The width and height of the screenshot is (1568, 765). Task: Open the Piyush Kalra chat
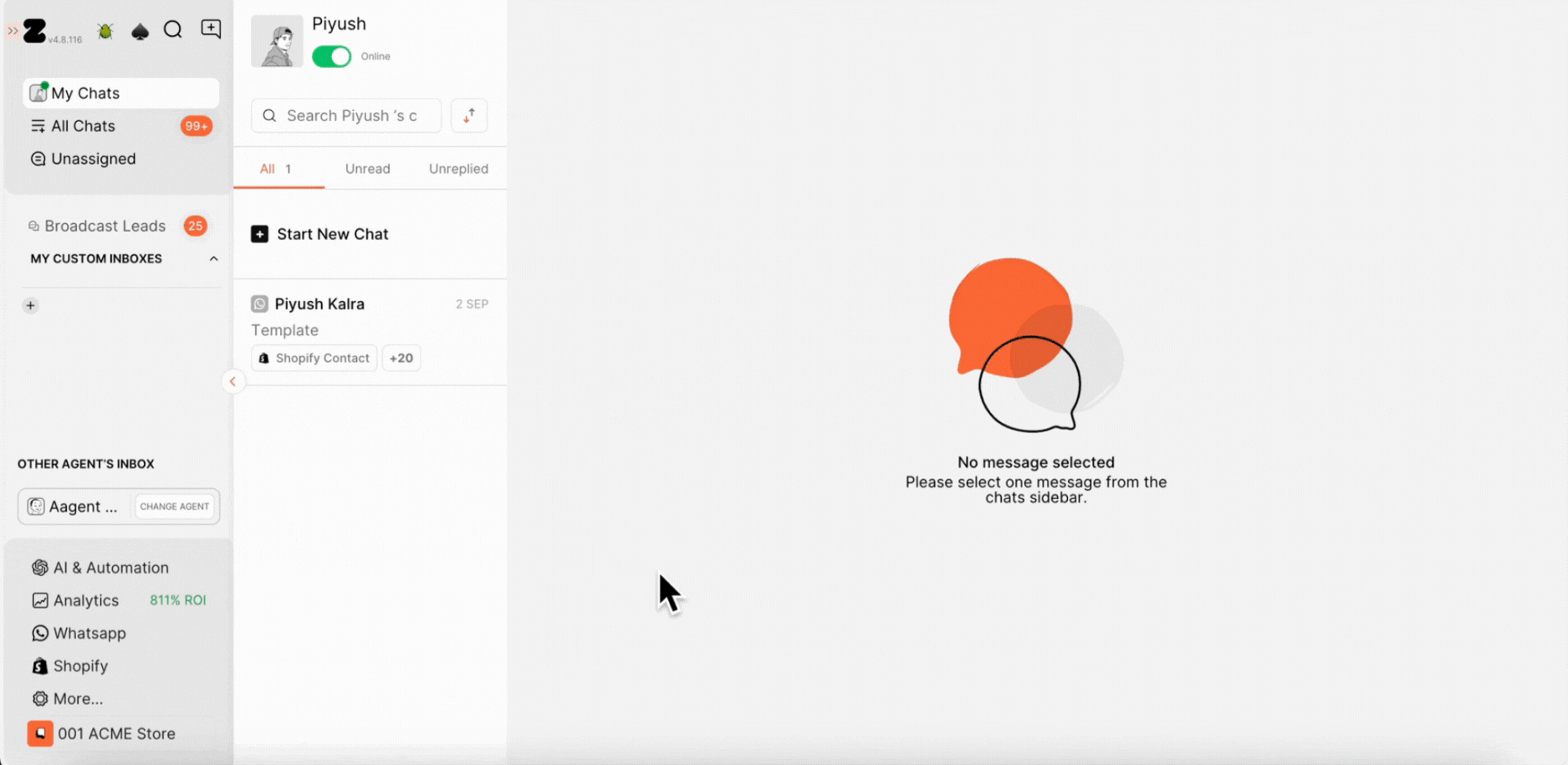[x=370, y=332]
